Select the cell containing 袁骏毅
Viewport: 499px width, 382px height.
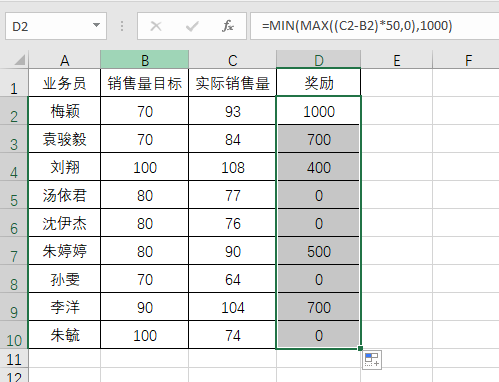pyautogui.click(x=65, y=139)
